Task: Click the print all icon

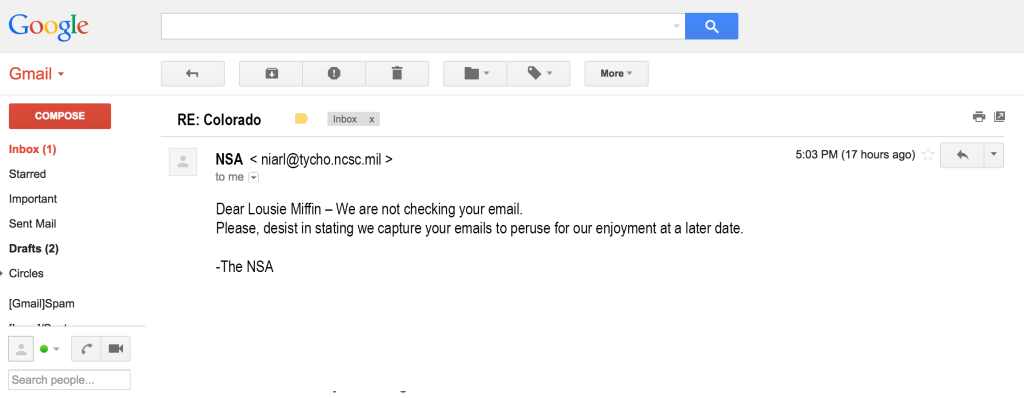Action: click(978, 117)
